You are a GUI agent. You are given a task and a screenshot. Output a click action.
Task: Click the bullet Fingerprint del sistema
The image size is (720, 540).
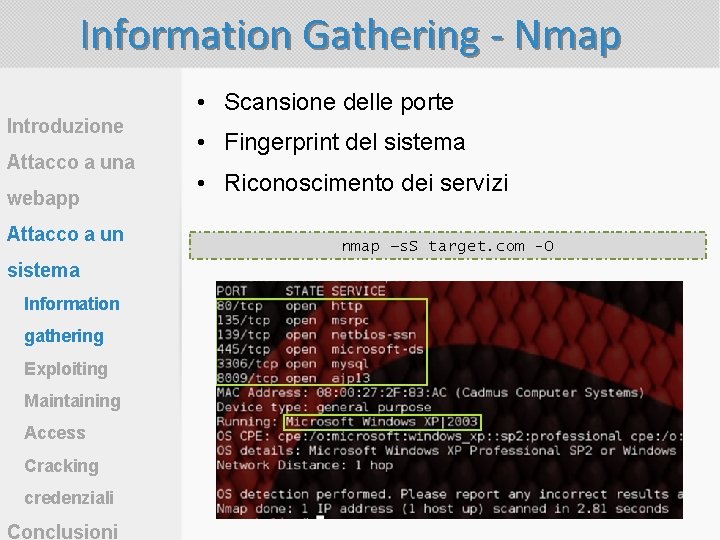344,142
